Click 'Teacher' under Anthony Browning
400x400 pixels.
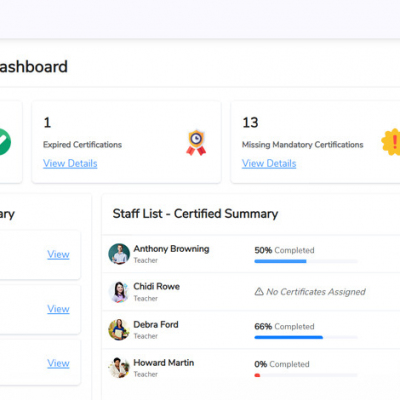pyautogui.click(x=146, y=260)
